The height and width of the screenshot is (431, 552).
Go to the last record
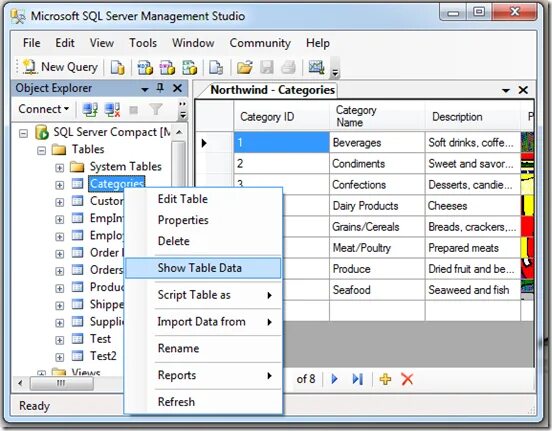pos(357,379)
